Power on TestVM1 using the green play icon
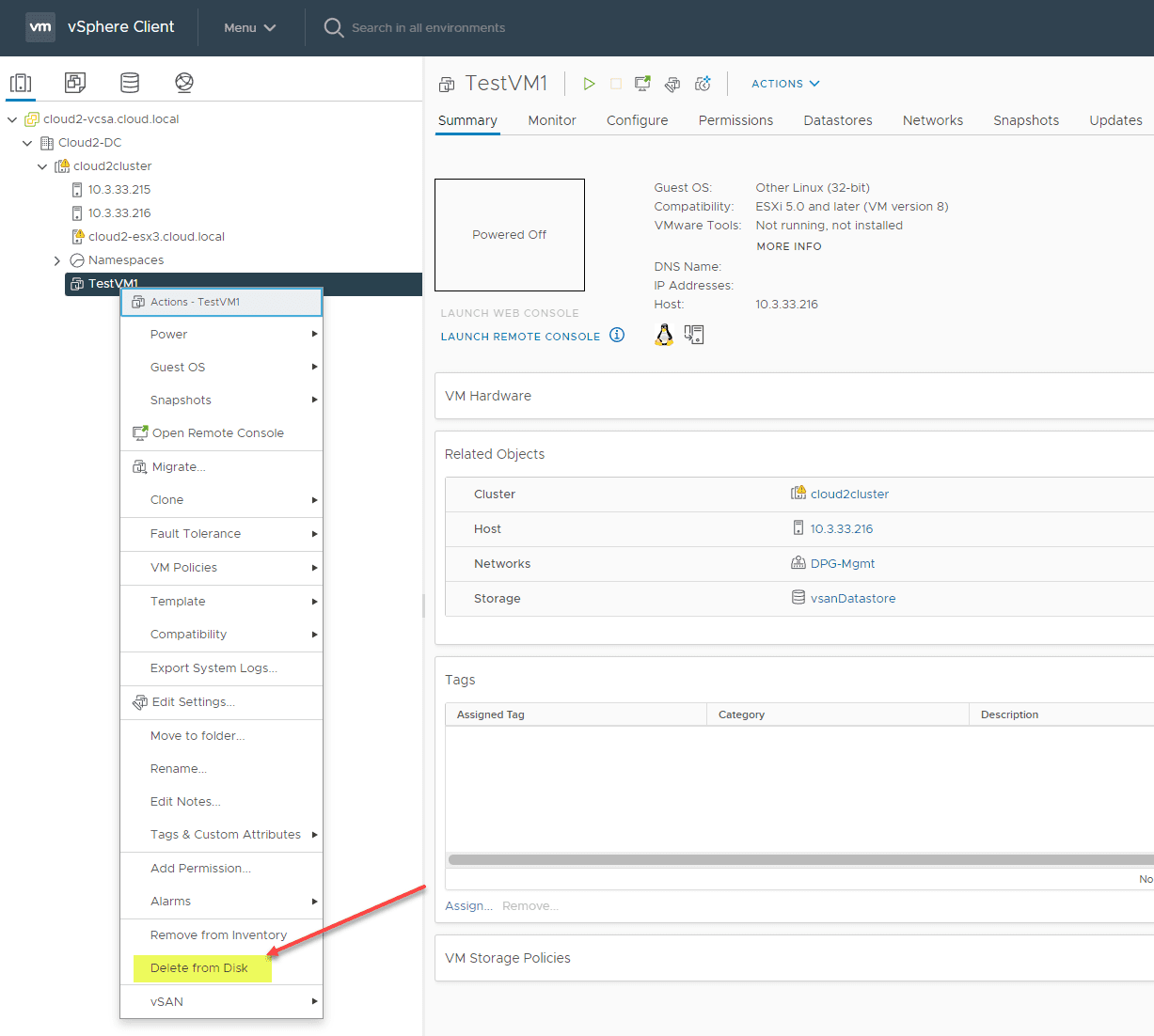 (x=589, y=84)
